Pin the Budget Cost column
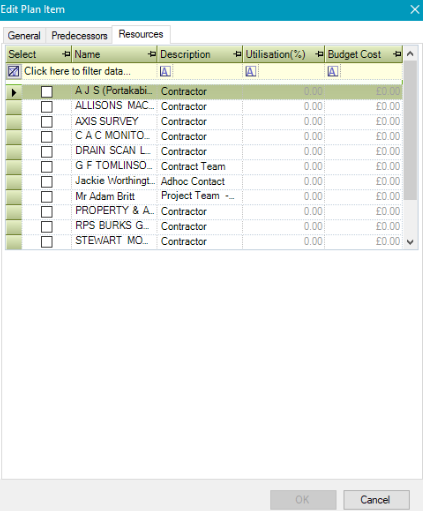This screenshot has height=511, width=423. click(397, 54)
